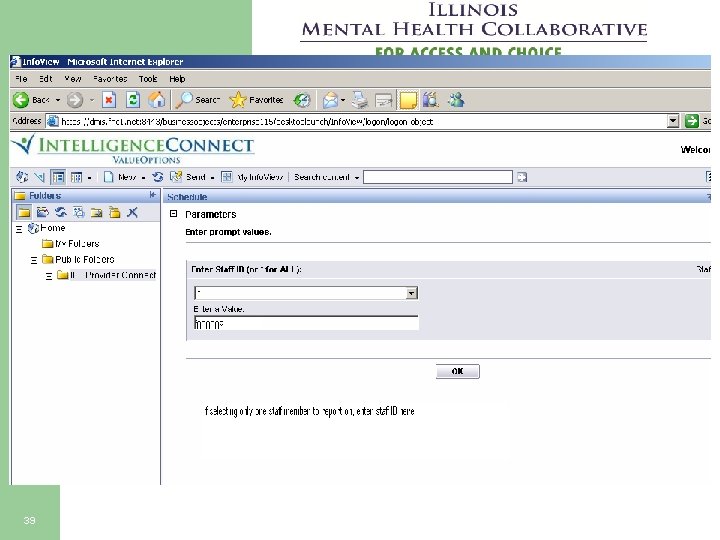The height and width of the screenshot is (540, 720).
Task: Click the Print icon in browser toolbar
Action: (360, 100)
